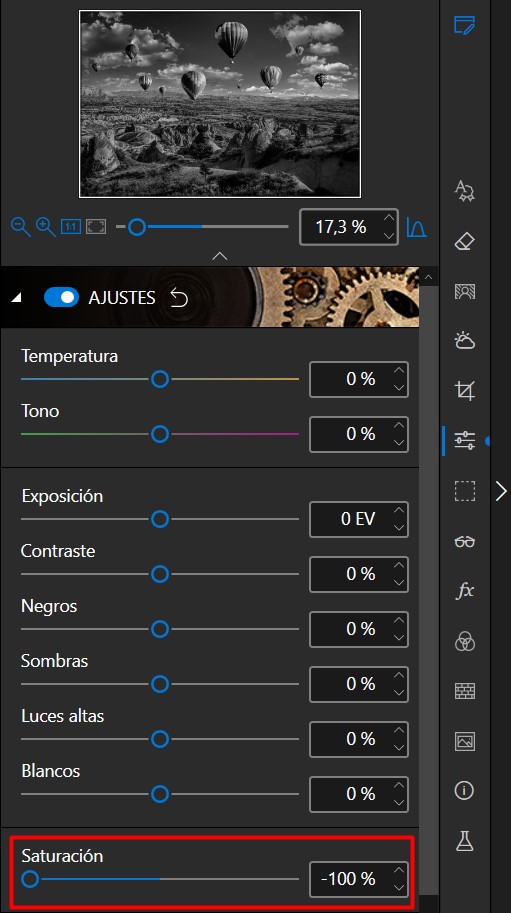Reset adjustments with the undo arrow
The width and height of the screenshot is (511, 913).
[x=179, y=298]
